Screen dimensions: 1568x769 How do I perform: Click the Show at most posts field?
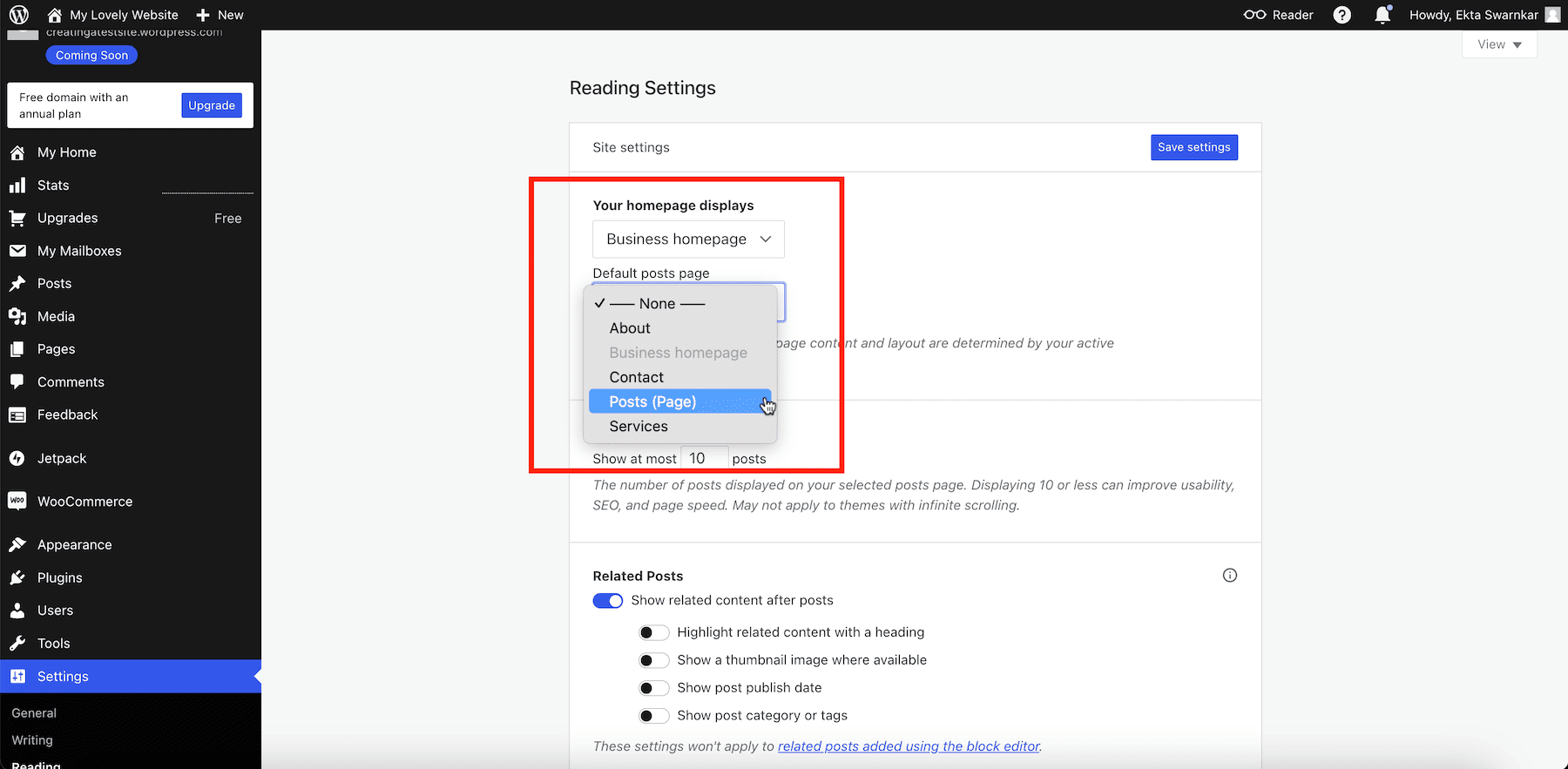point(704,458)
